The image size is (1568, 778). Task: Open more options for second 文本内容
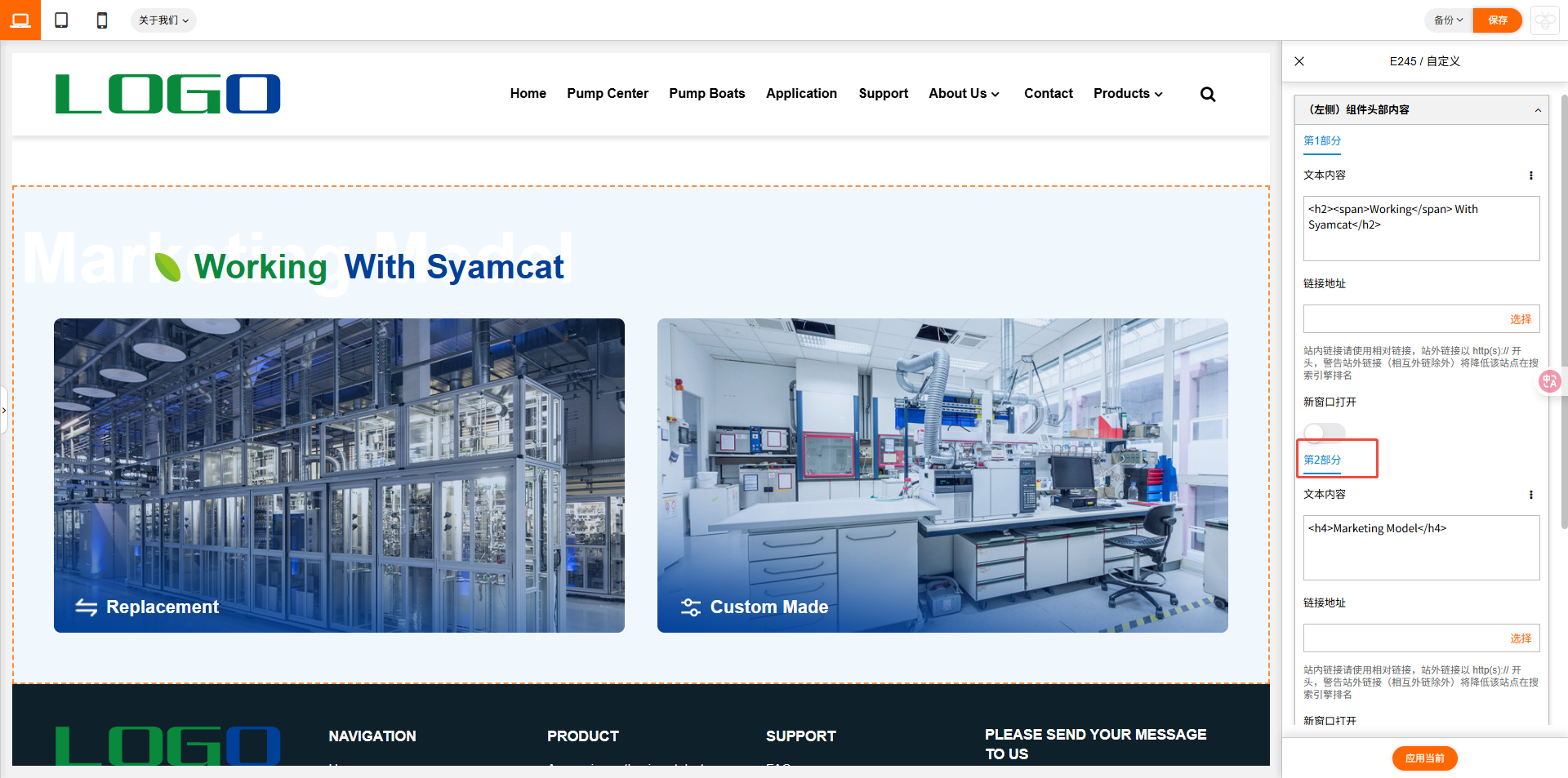point(1531,495)
